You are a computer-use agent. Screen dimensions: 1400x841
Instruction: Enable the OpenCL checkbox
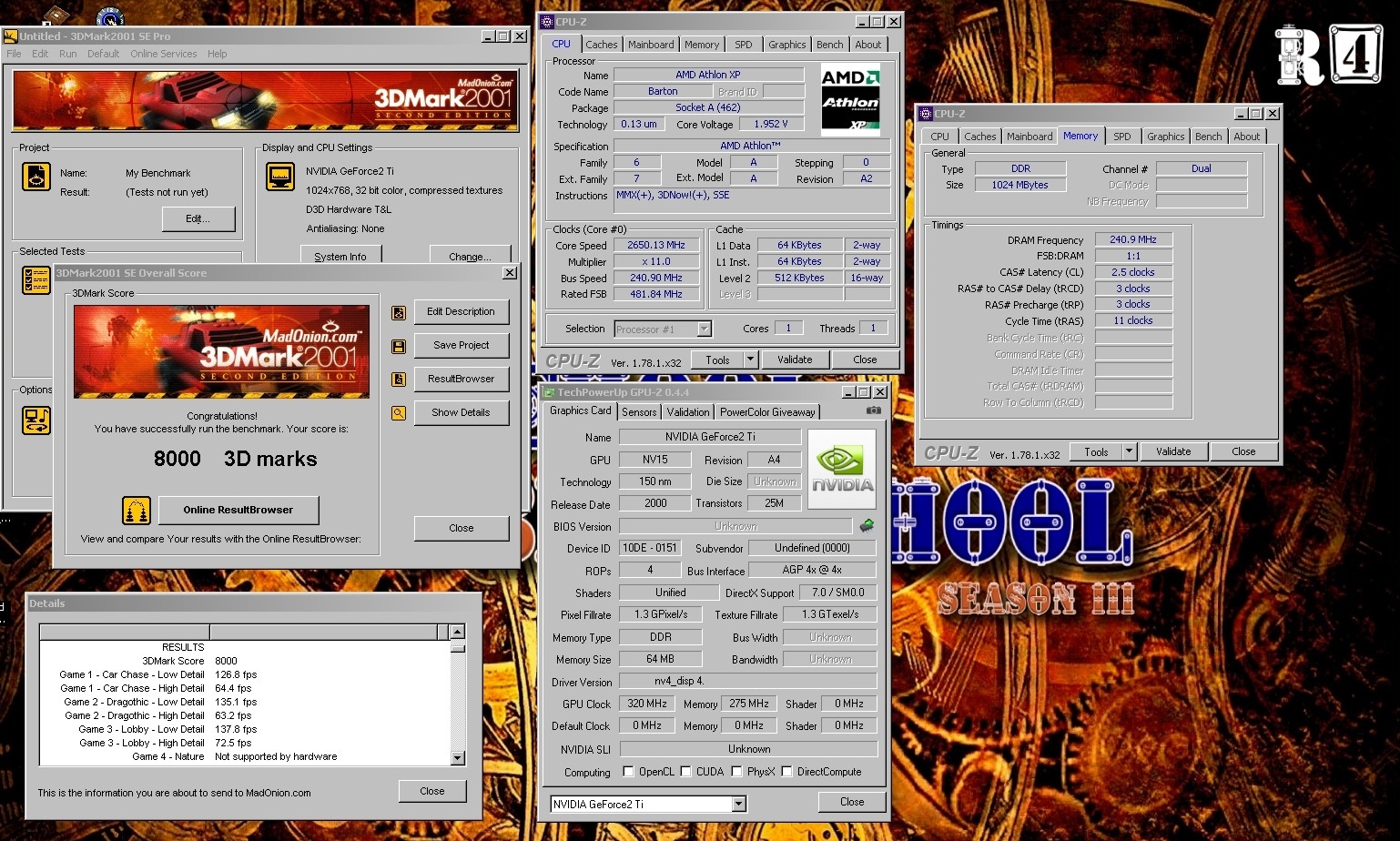pos(628,772)
